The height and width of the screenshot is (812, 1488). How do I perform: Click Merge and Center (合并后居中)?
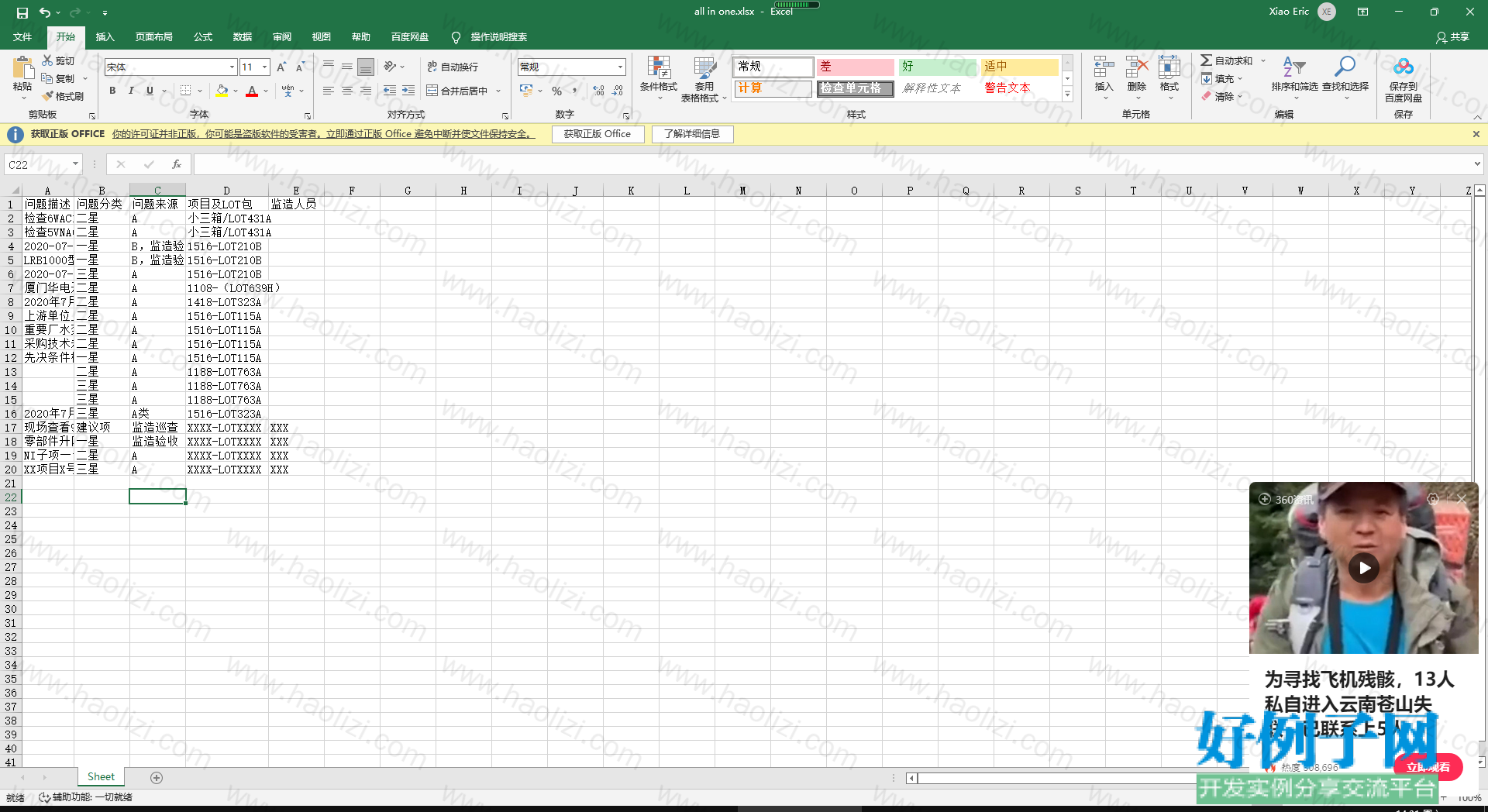(x=457, y=91)
